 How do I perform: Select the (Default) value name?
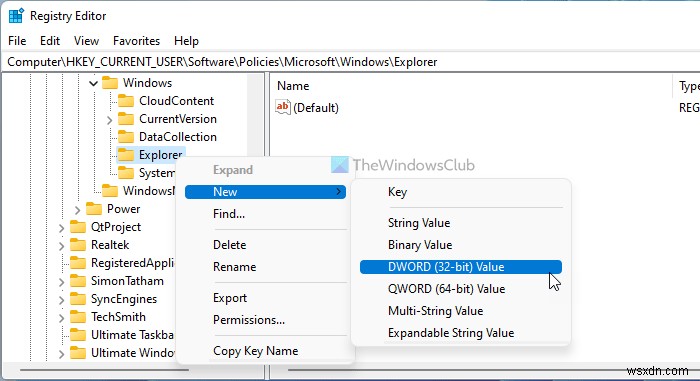316,108
